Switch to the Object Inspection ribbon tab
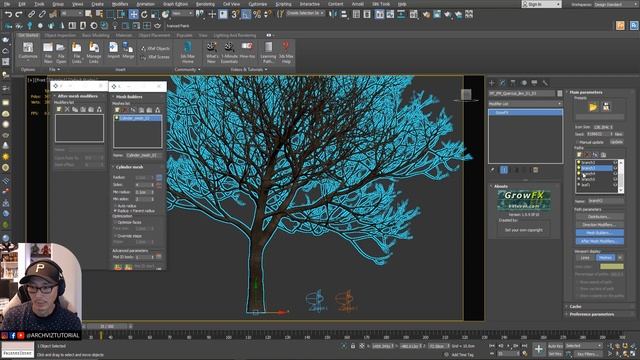Viewport: 640px width, 360px height. tap(60, 36)
